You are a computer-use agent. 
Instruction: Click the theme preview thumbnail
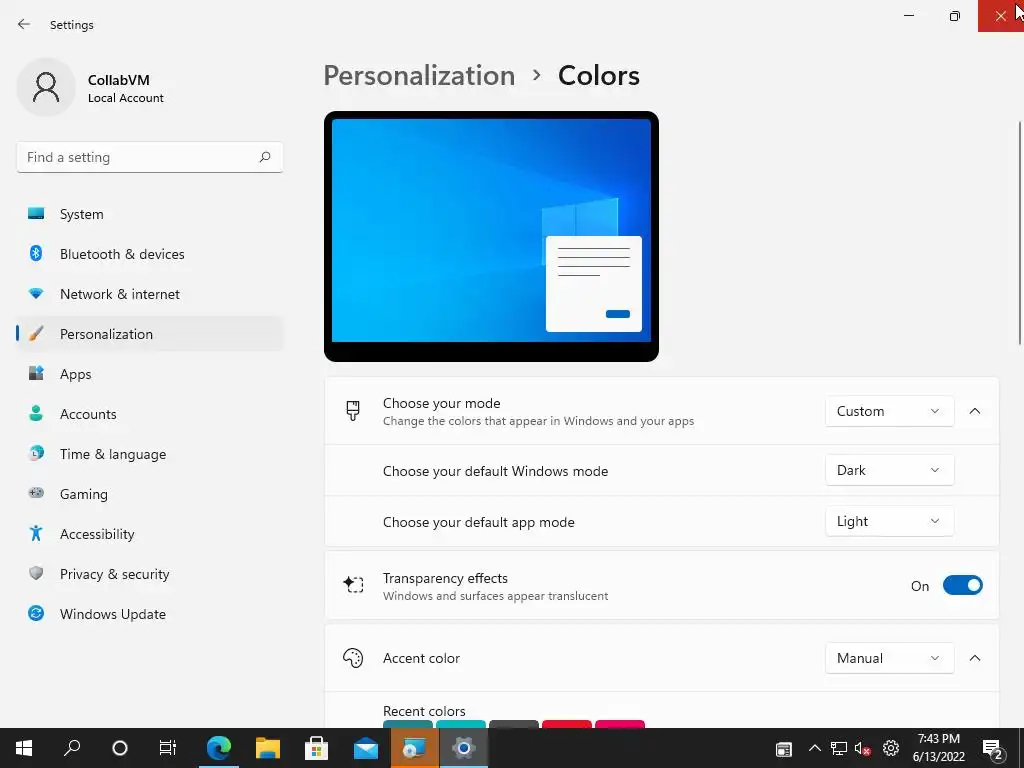(x=491, y=236)
